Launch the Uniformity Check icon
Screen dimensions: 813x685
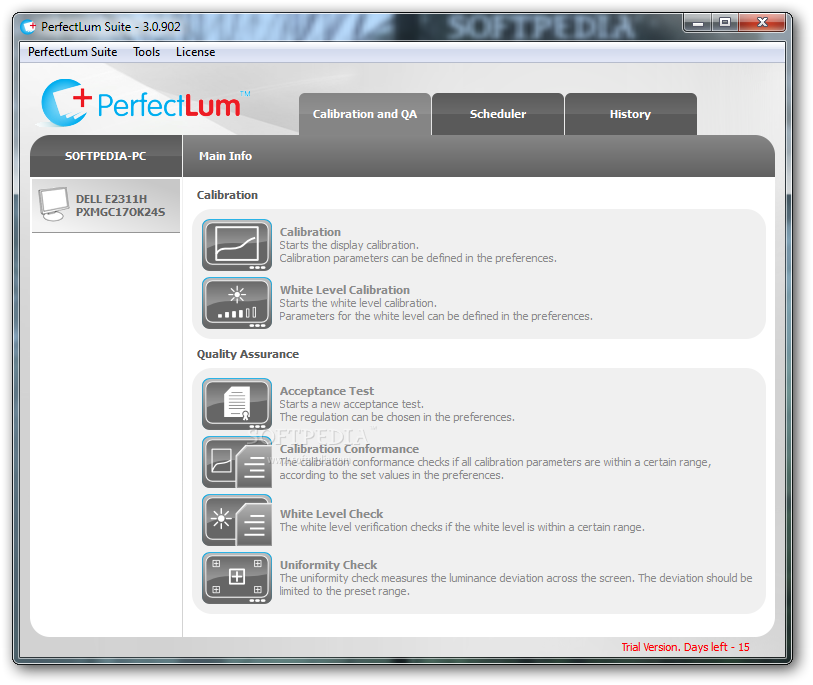pos(237,578)
